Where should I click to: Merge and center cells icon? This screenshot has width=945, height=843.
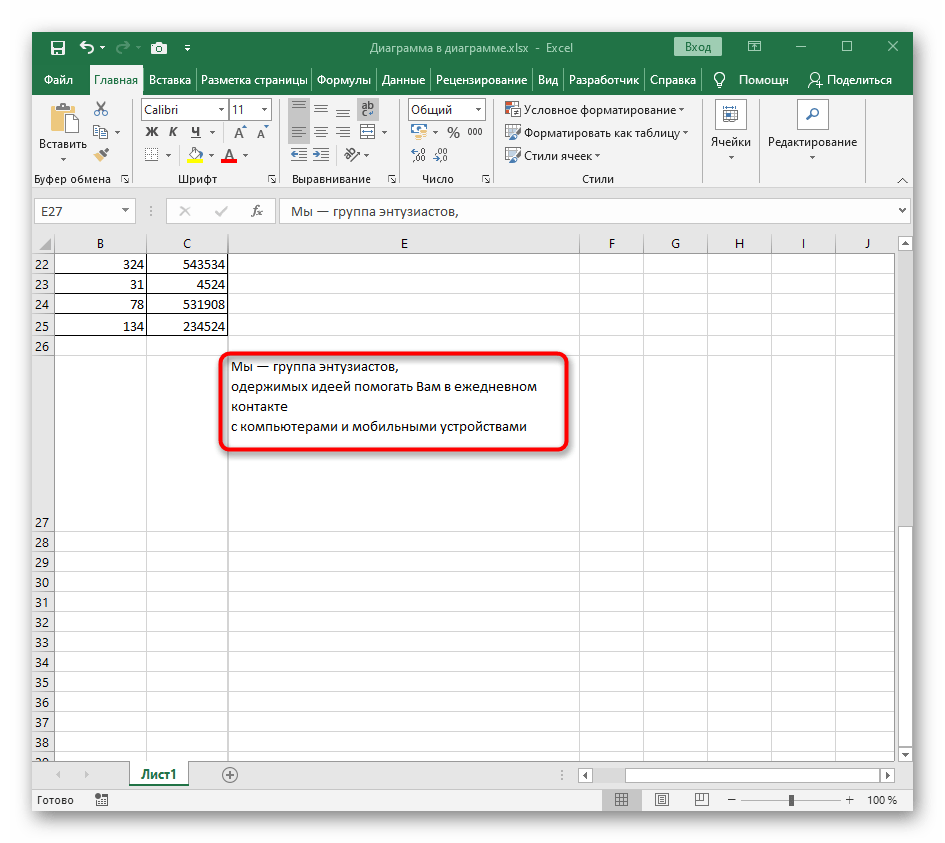tap(367, 132)
